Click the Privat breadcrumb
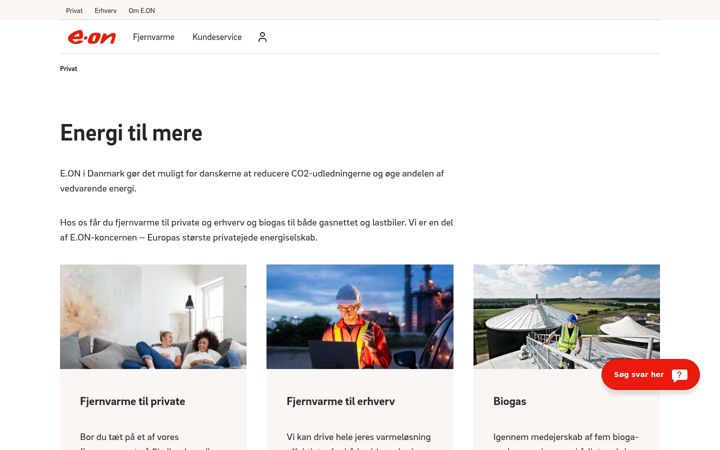The image size is (720, 450). (68, 68)
